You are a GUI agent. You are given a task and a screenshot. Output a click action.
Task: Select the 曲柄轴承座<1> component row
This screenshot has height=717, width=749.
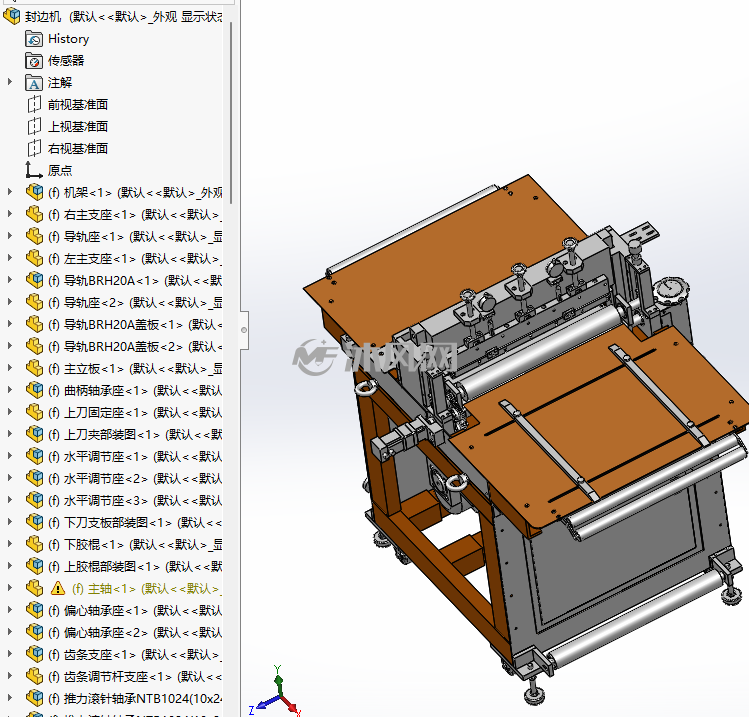(x=135, y=390)
